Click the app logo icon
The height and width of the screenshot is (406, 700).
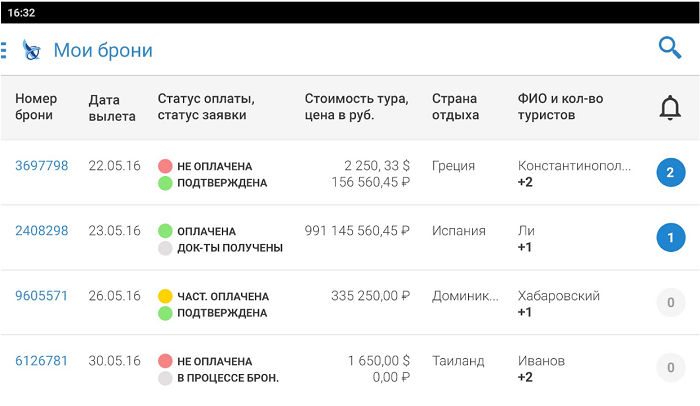pos(31,50)
